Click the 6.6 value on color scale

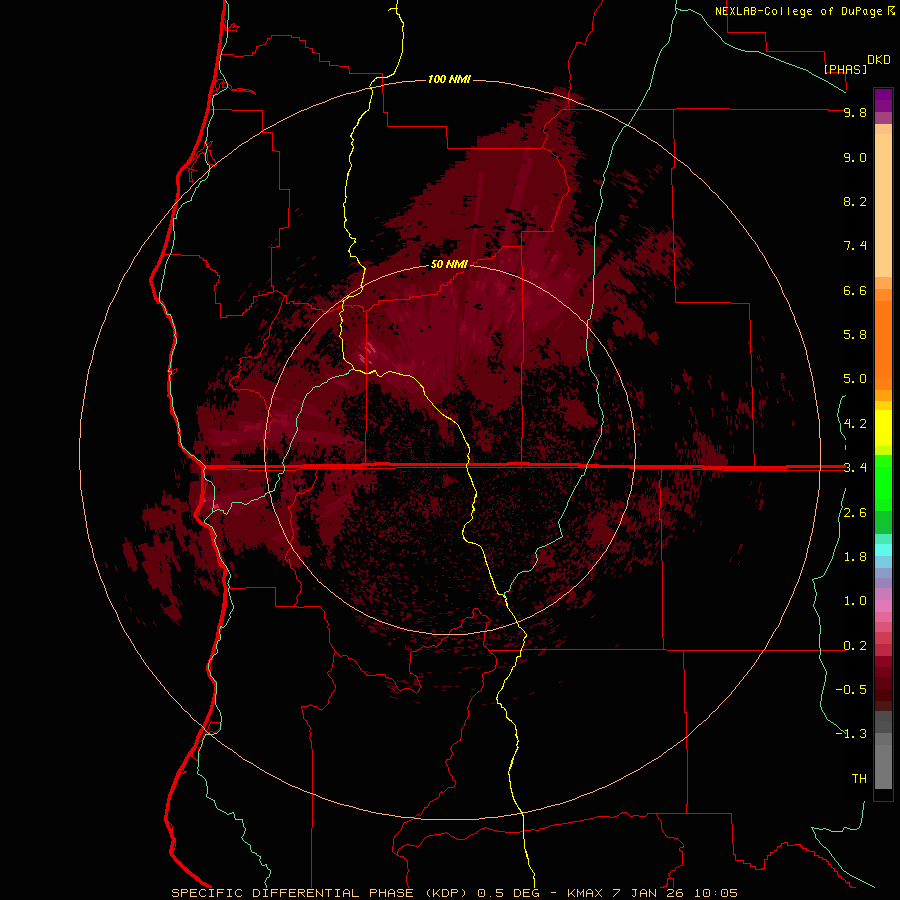pos(855,290)
